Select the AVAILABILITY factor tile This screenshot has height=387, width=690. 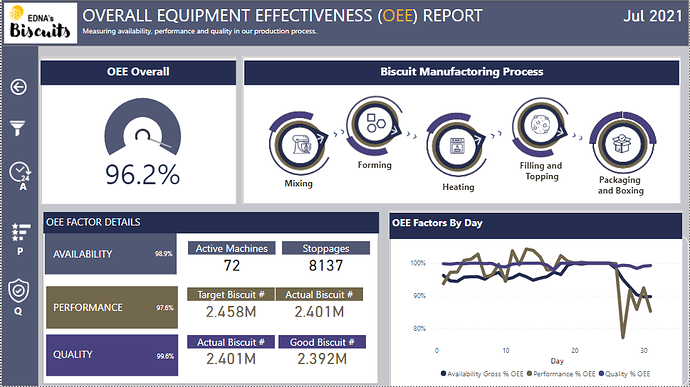click(x=111, y=254)
